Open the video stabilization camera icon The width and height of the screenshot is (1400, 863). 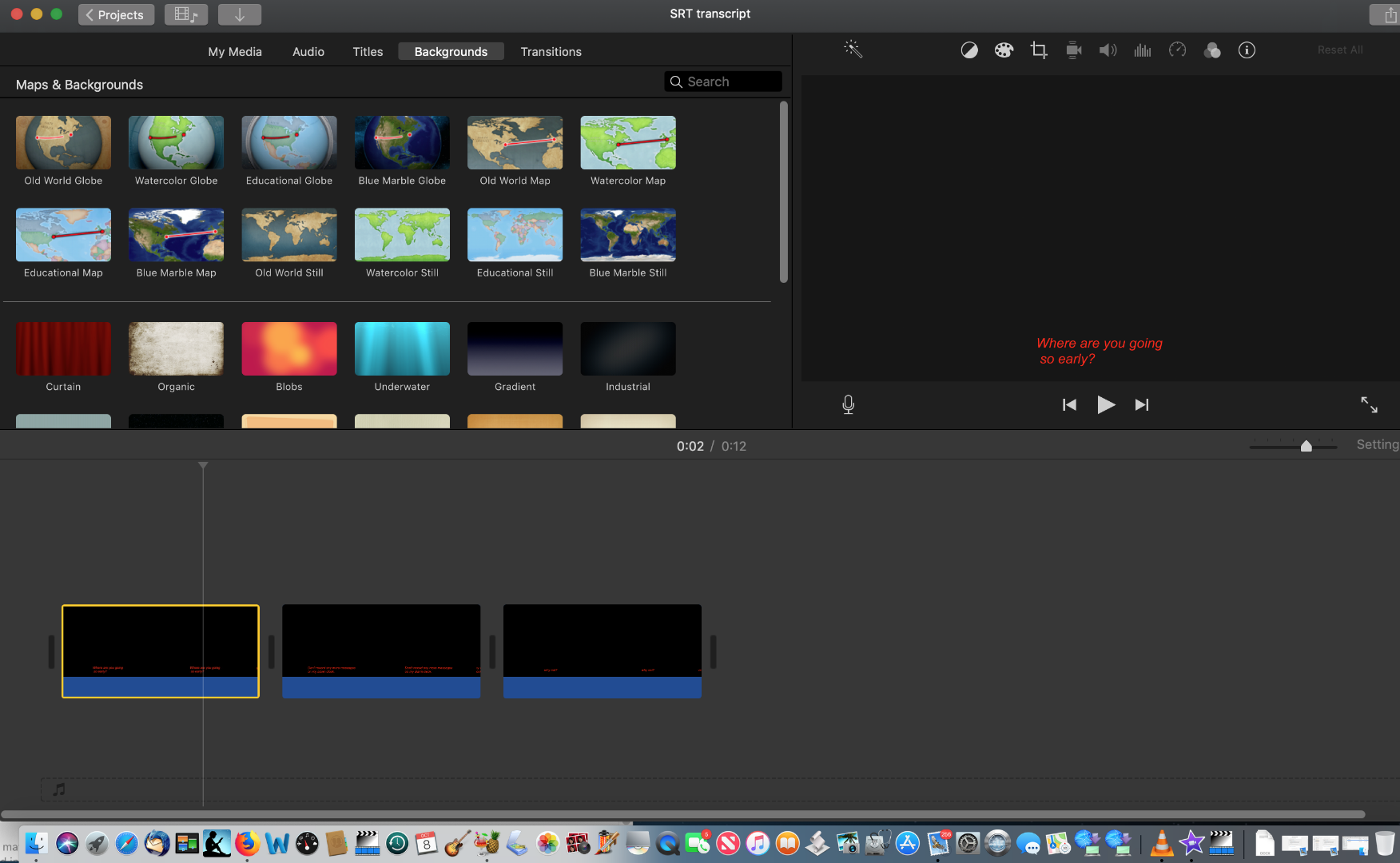click(1073, 50)
